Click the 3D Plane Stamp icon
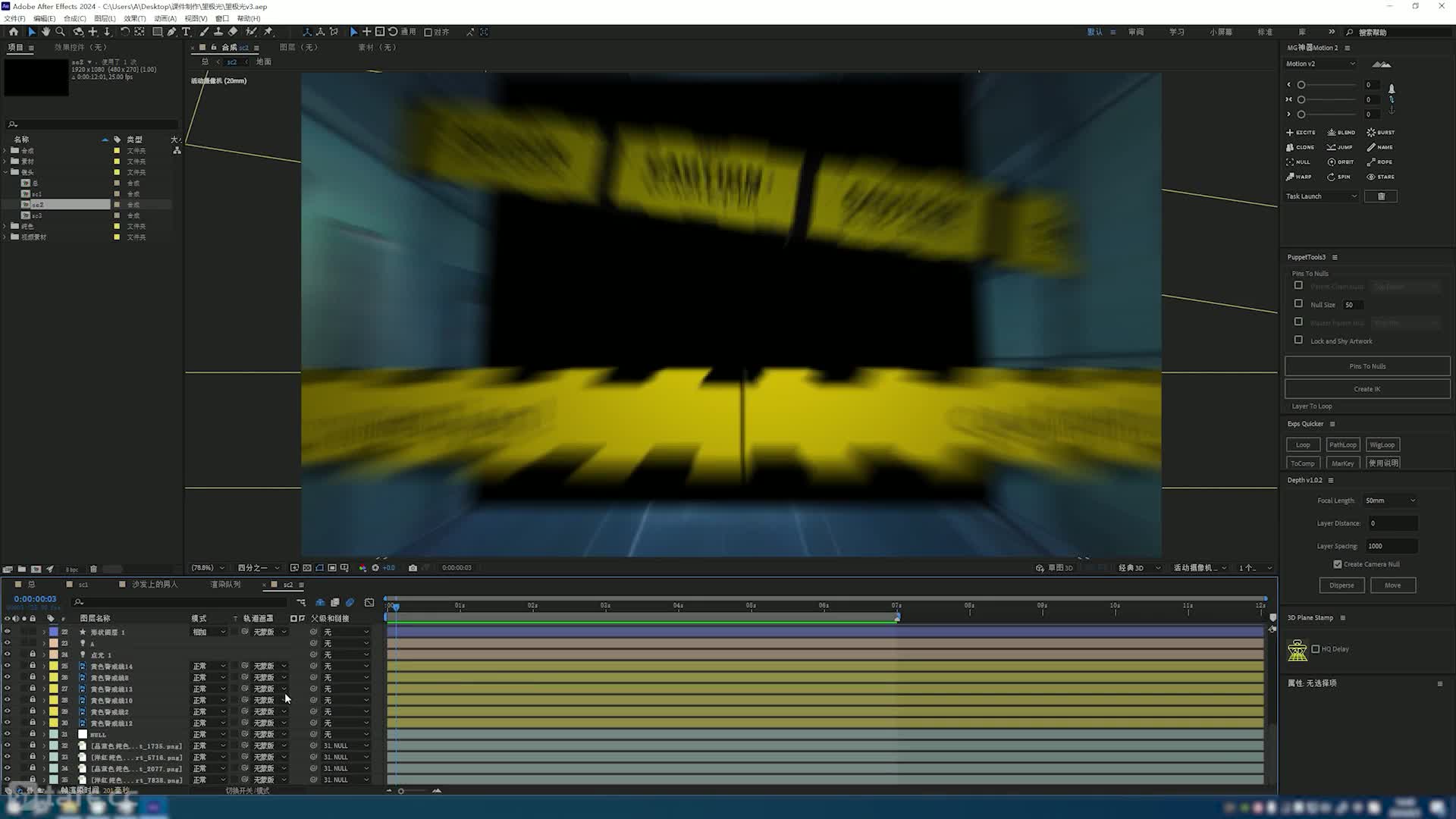Viewport: 1456px width, 819px height. click(1298, 650)
